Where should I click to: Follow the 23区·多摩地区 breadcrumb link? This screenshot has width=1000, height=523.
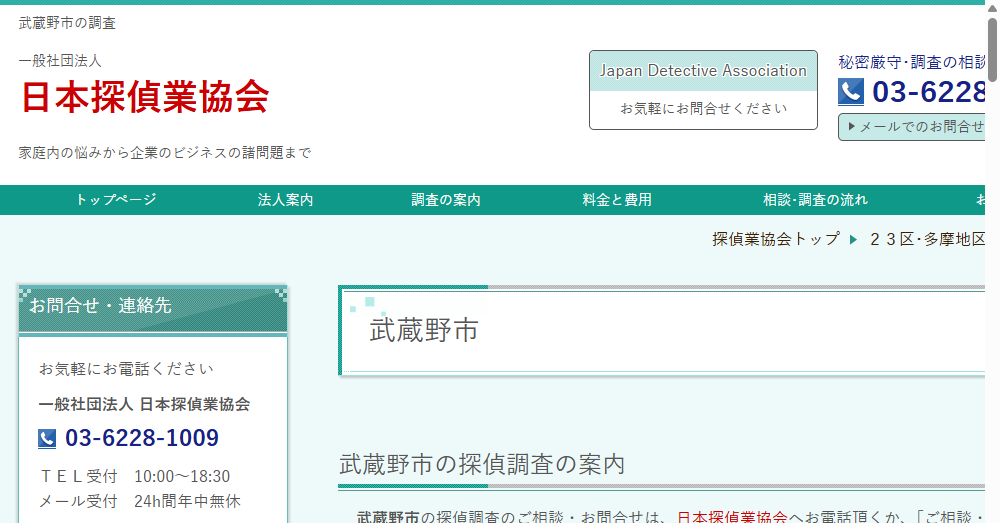(927, 239)
